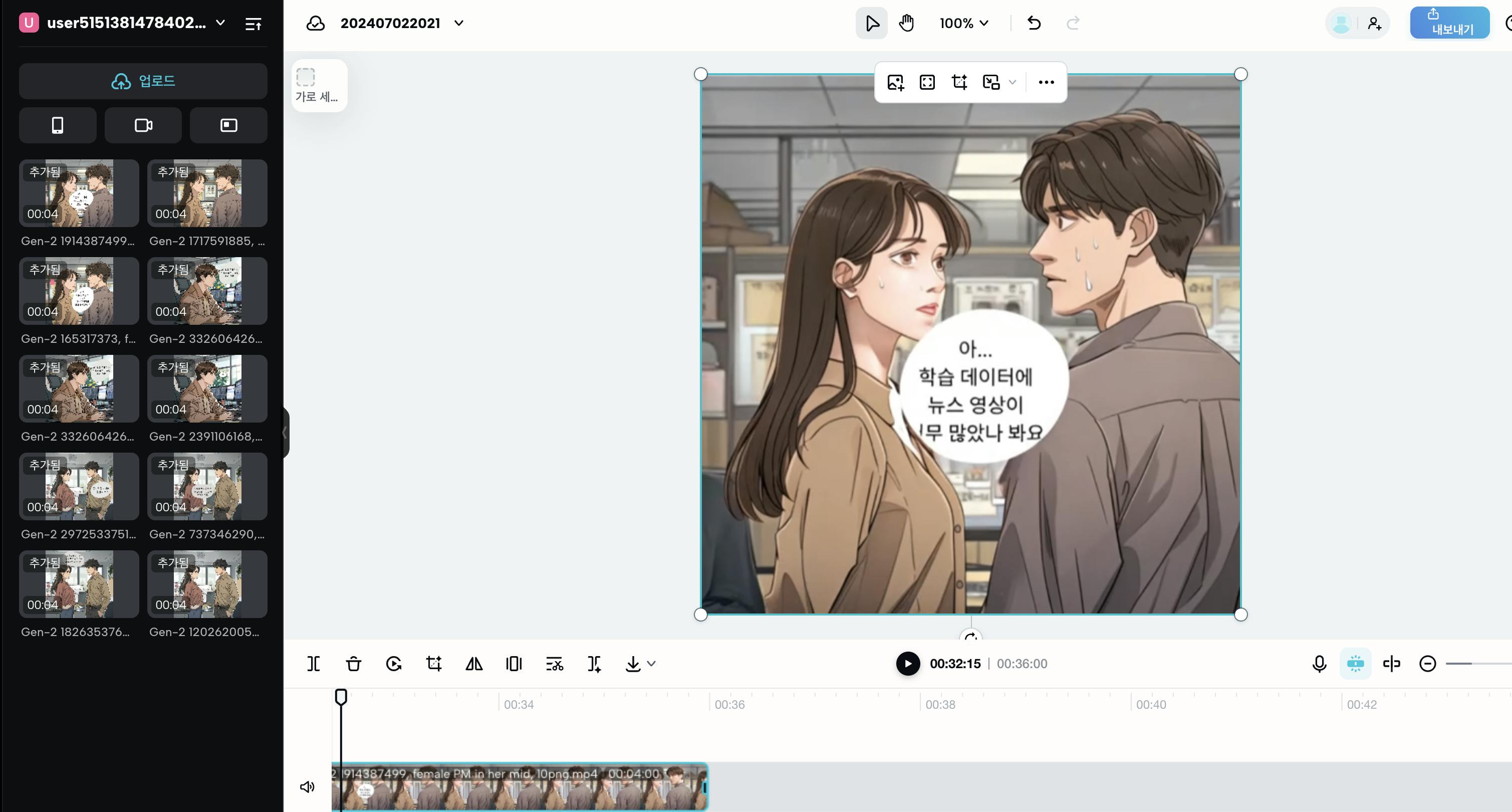1512x812 pixels.
Task: Click the mirror flip icon
Action: pos(473,664)
